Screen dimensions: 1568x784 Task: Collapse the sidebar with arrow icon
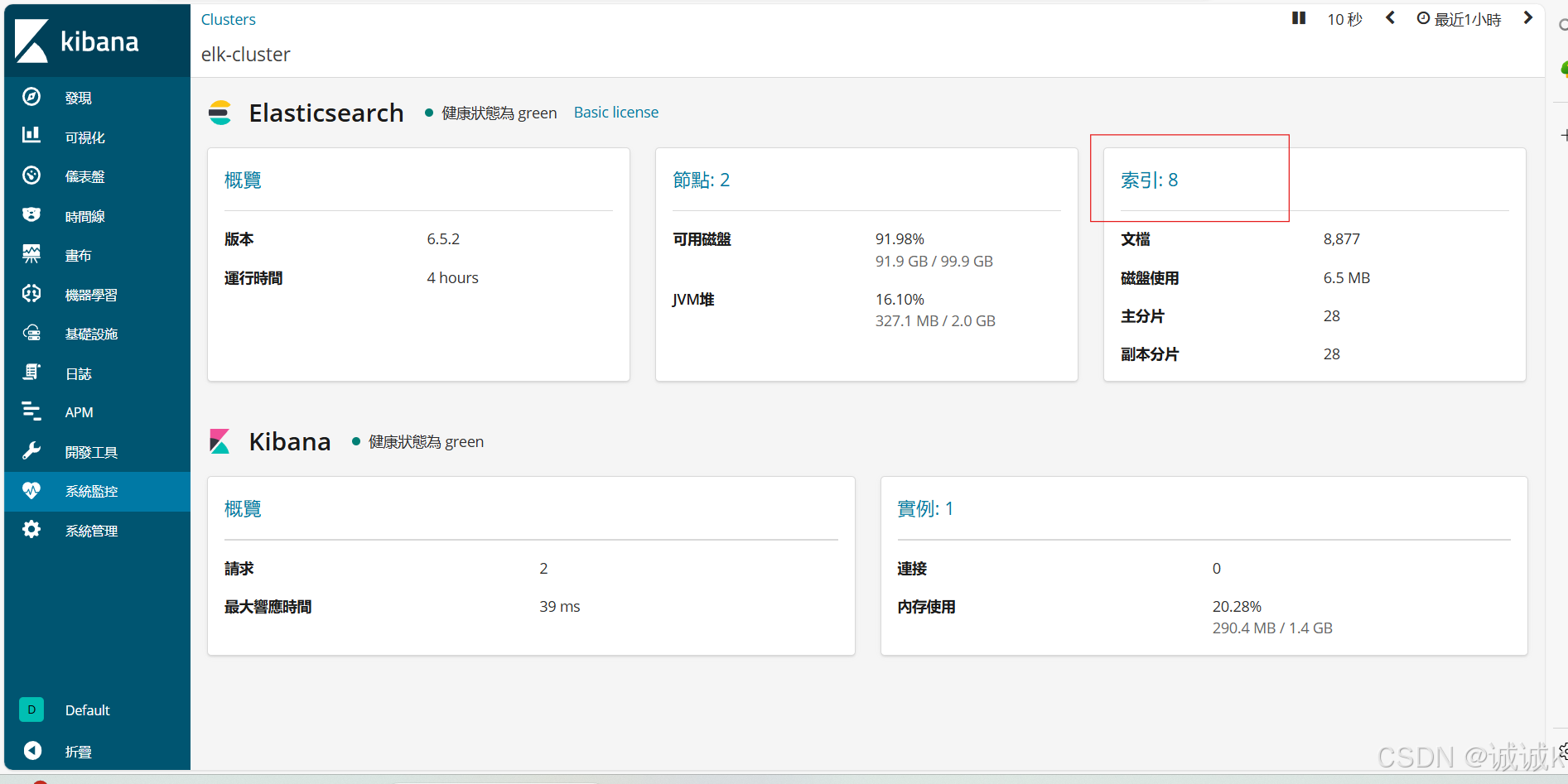pos(32,751)
